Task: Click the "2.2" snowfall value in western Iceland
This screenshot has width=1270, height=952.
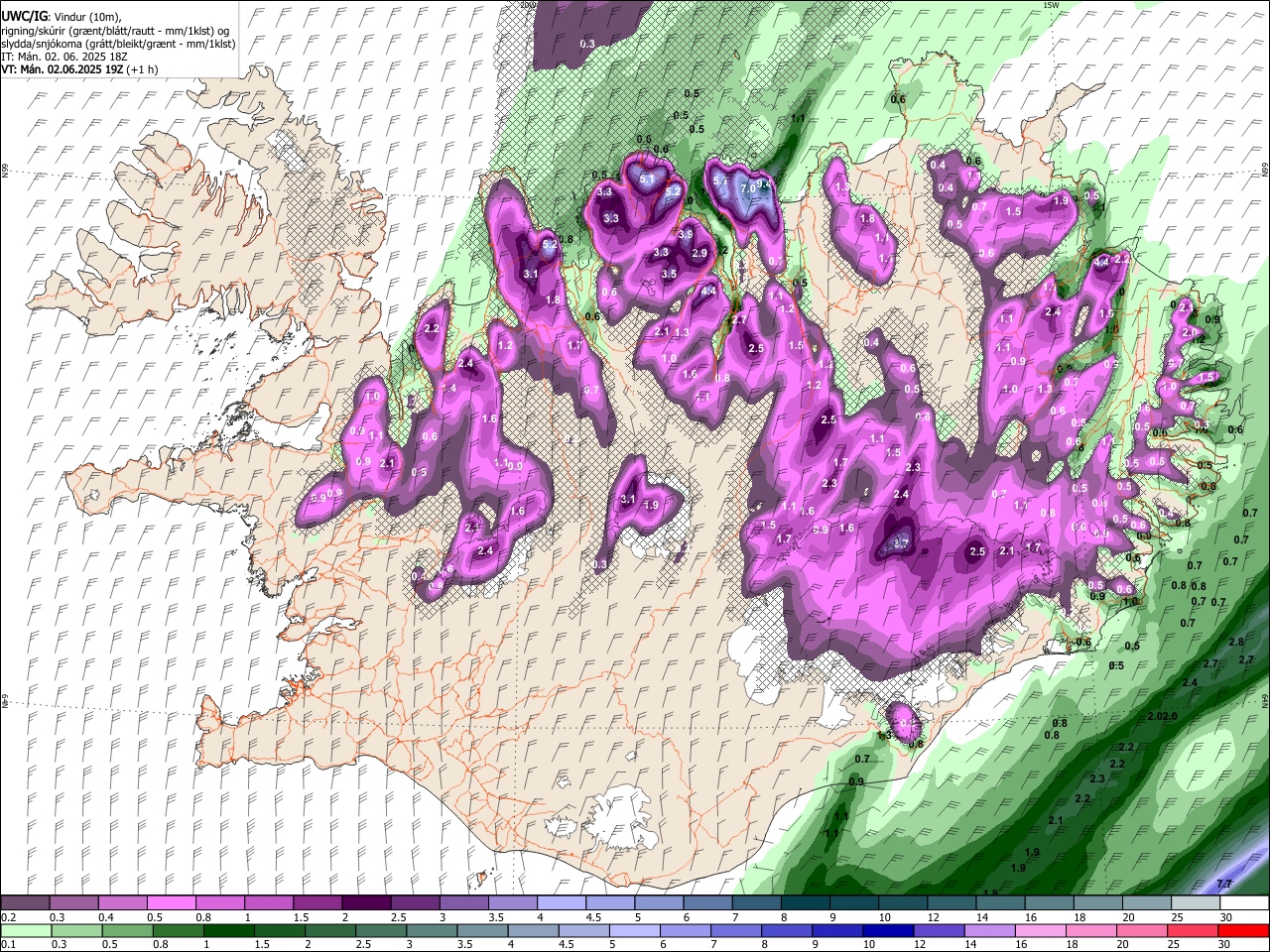Action: [432, 328]
